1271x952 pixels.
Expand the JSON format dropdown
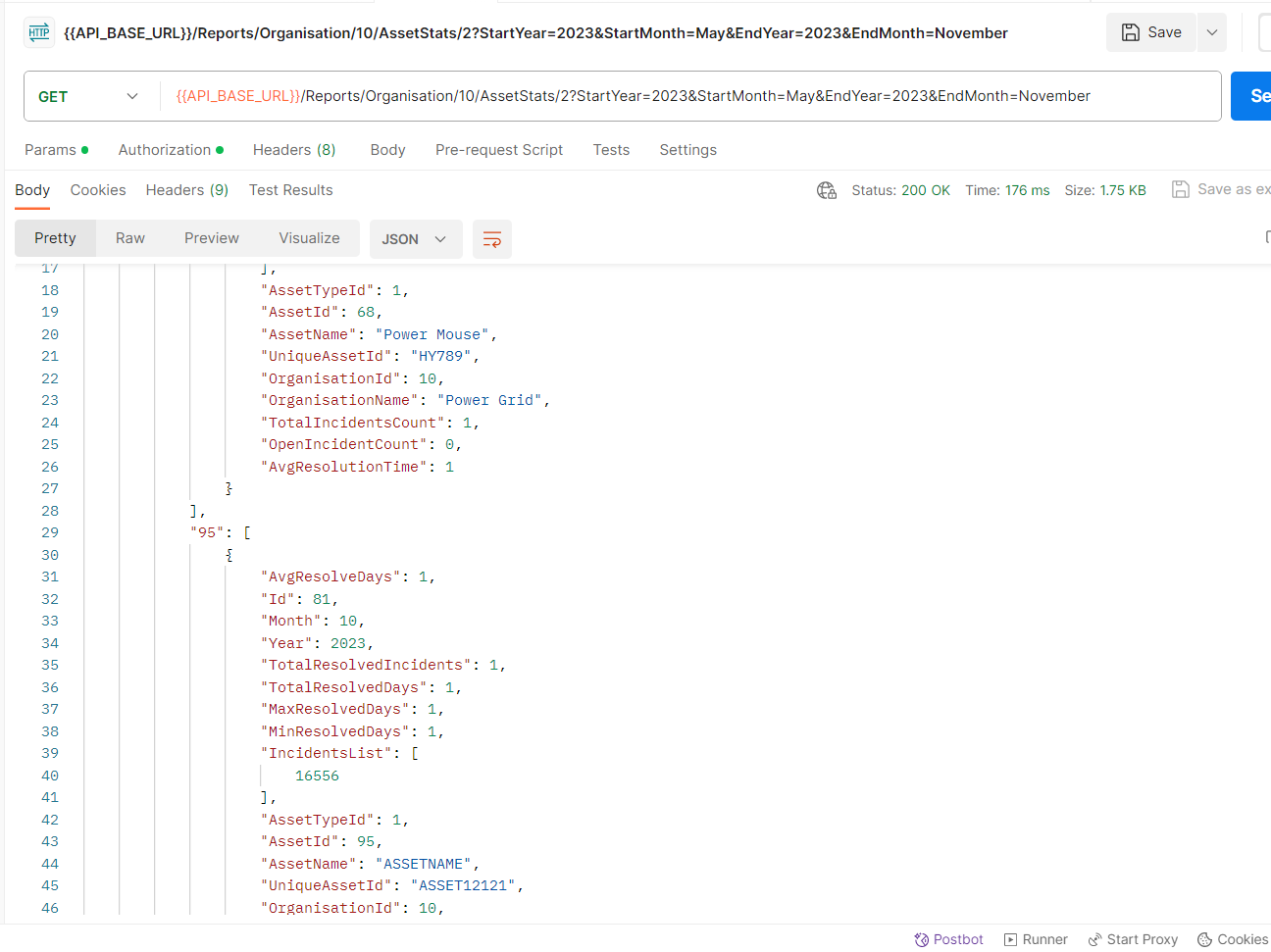click(x=415, y=239)
